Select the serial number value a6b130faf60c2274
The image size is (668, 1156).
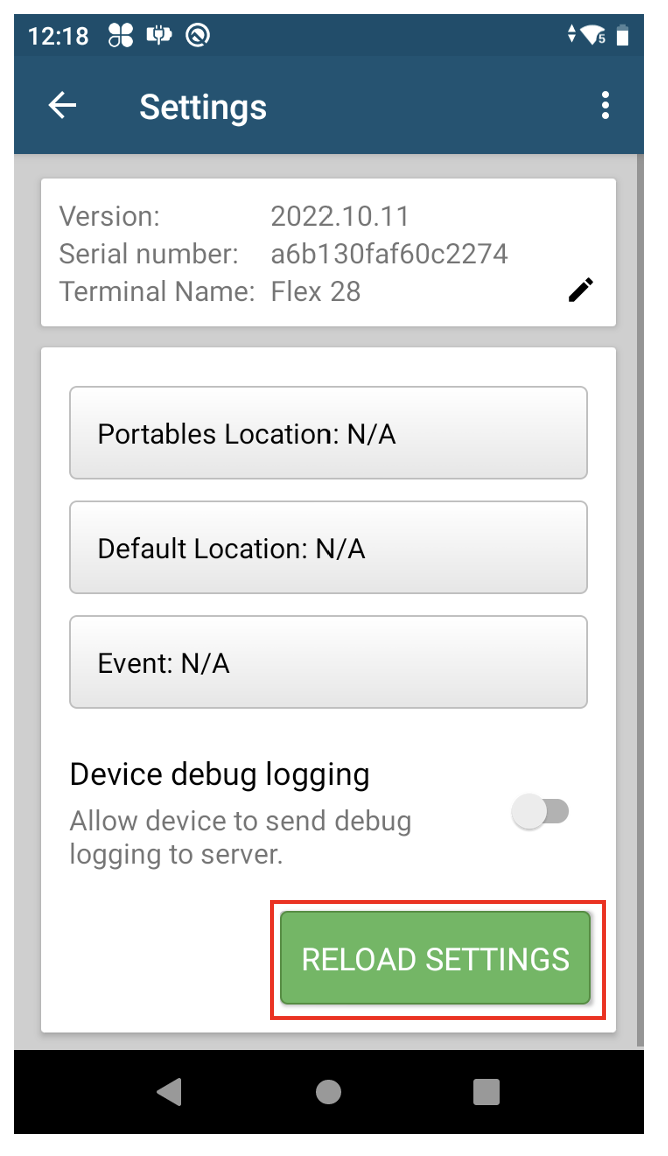point(389,254)
